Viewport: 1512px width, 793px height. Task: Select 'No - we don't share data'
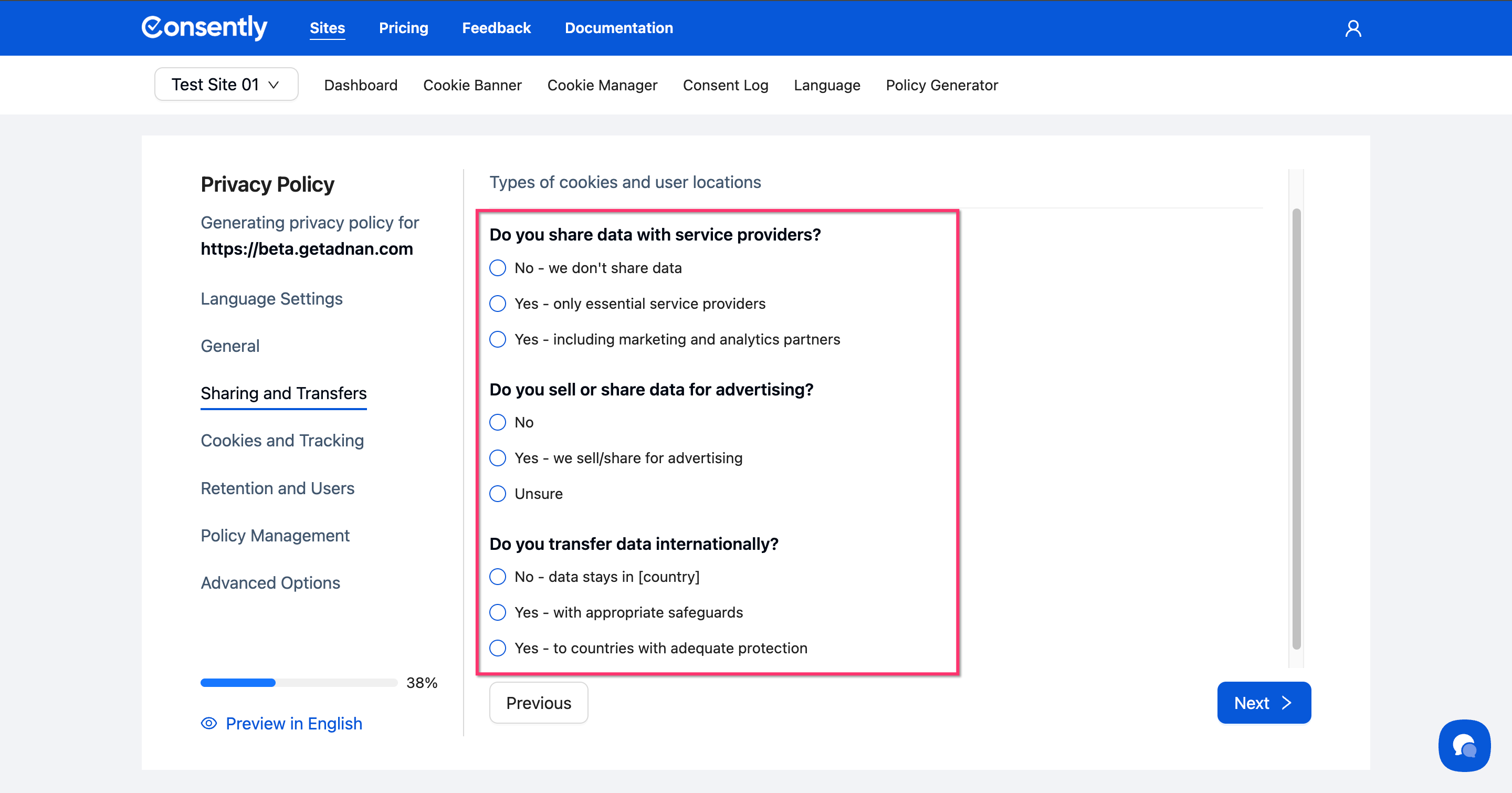[x=498, y=268]
